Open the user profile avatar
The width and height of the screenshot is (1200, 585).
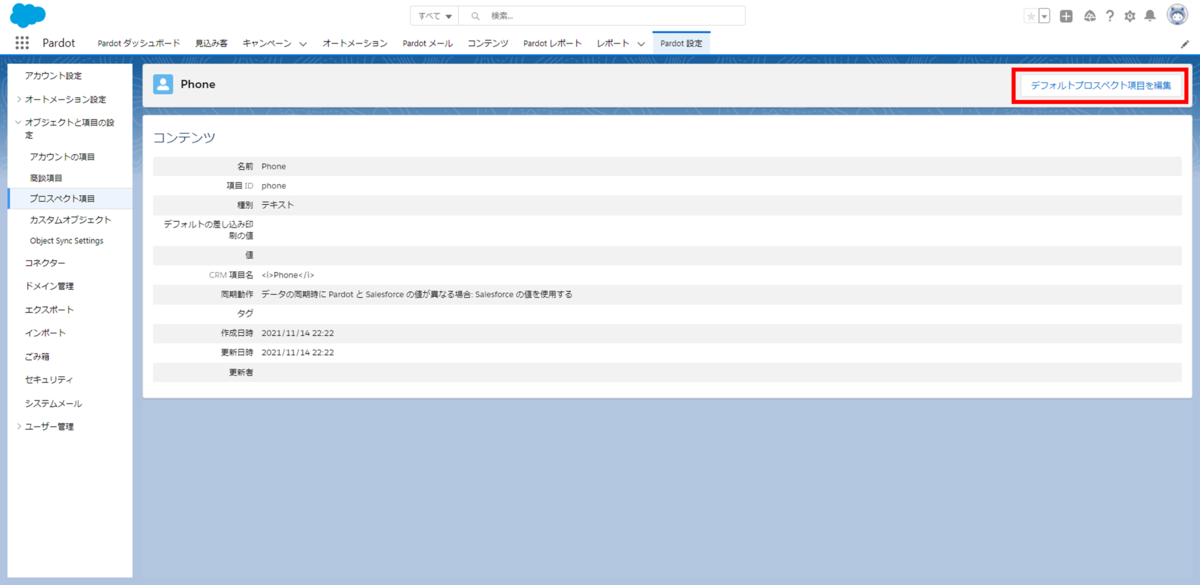coord(1177,15)
